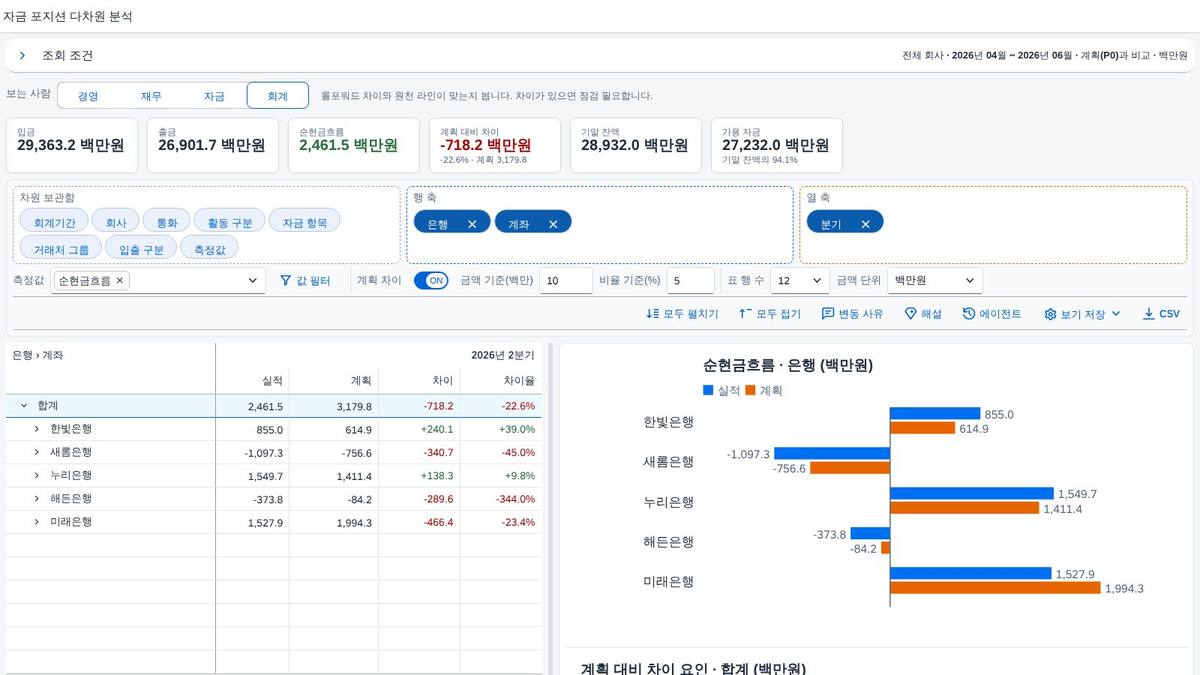Image resolution: width=1200 pixels, height=675 pixels.
Task: Expand the 누리은행 row
Action: click(37, 475)
